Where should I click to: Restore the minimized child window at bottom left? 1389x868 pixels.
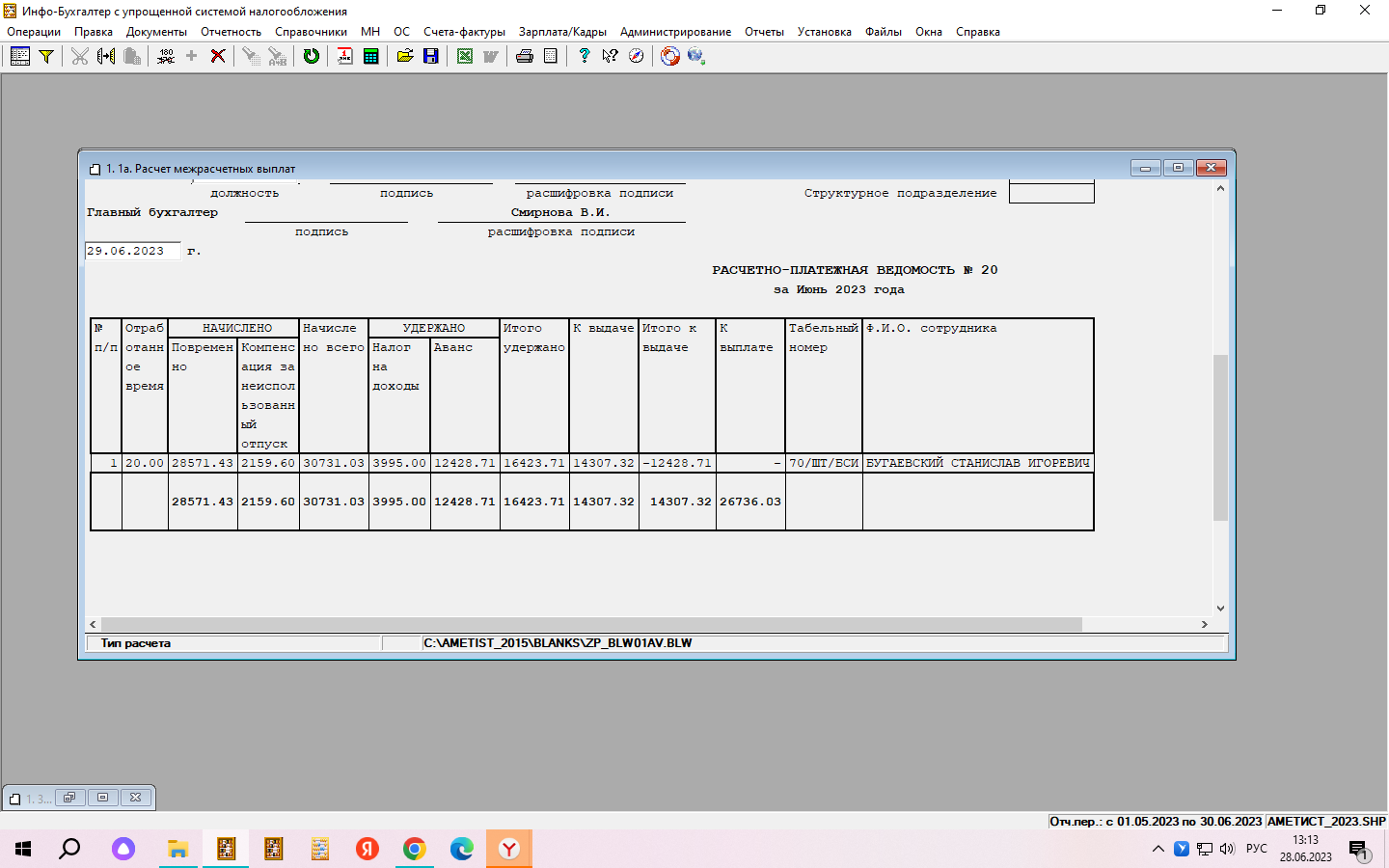point(69,798)
